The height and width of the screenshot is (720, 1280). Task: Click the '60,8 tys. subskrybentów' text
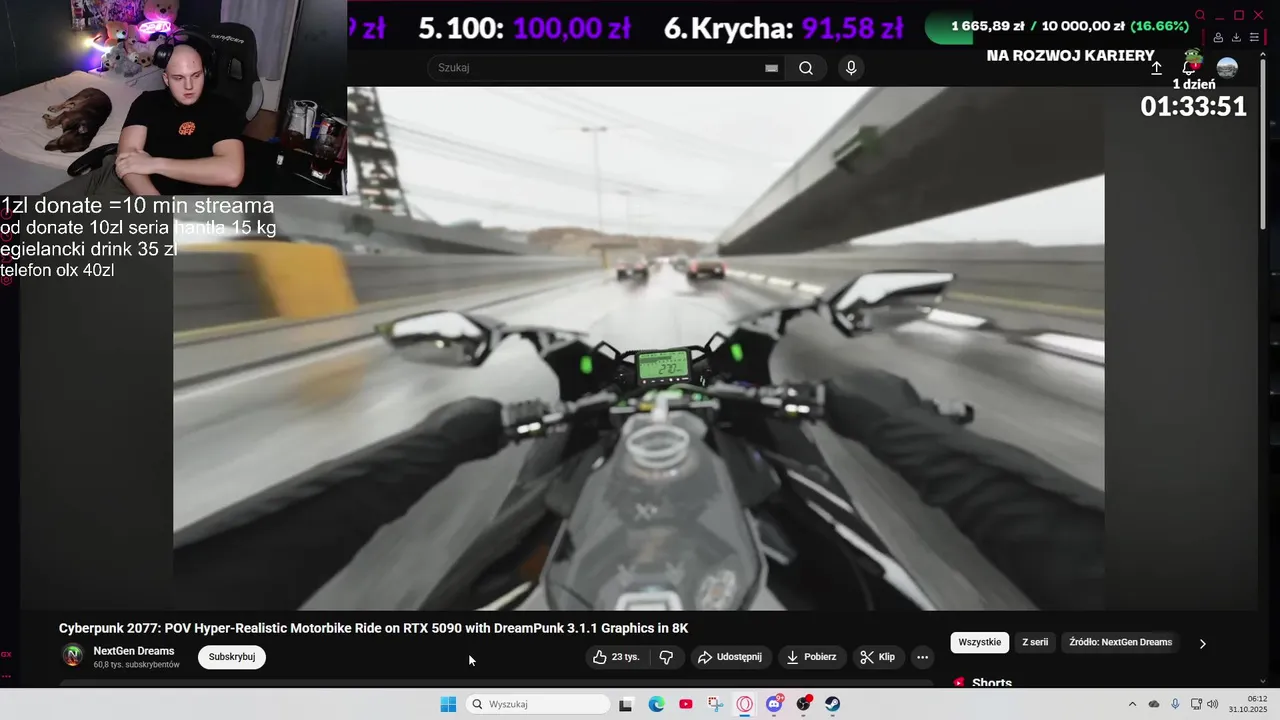click(x=136, y=664)
